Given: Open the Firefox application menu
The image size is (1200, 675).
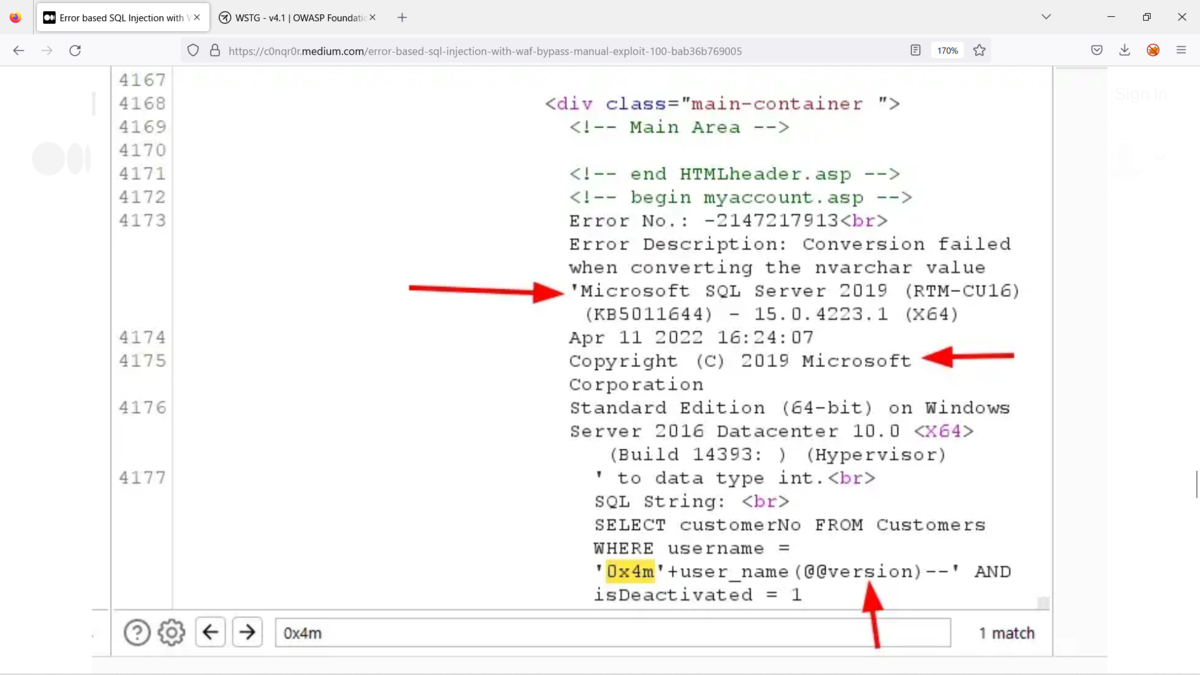Looking at the screenshot, I should click(1181, 50).
